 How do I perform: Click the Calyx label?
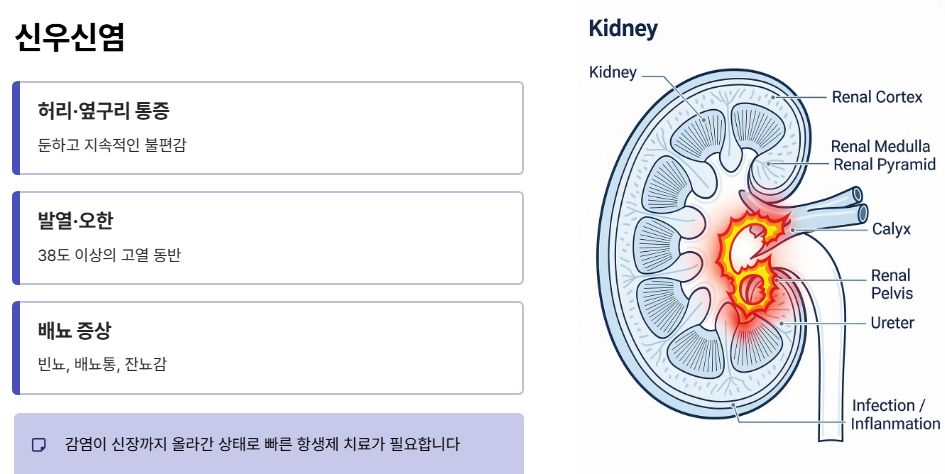[891, 229]
